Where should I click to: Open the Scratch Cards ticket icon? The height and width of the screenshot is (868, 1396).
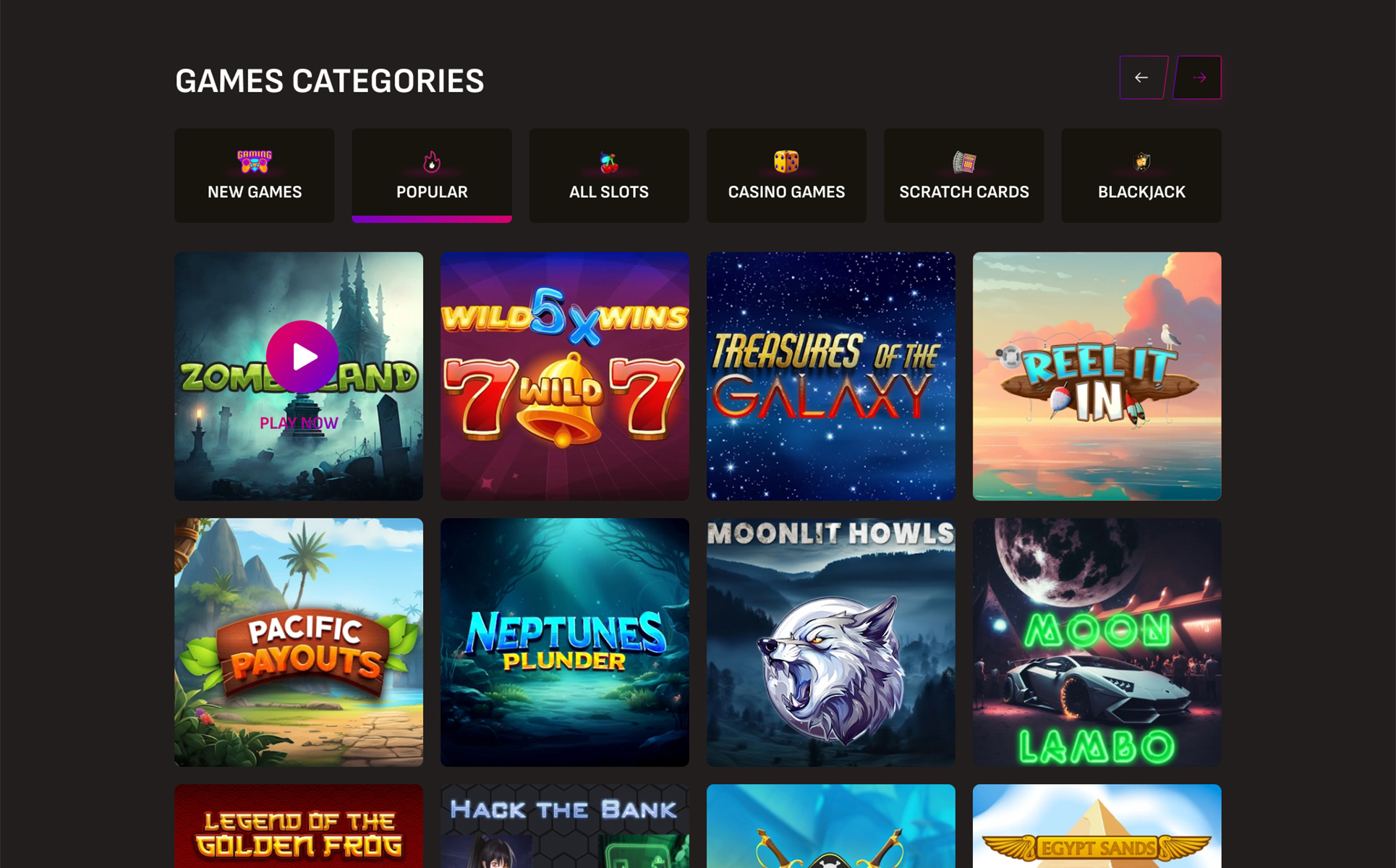pos(964,162)
